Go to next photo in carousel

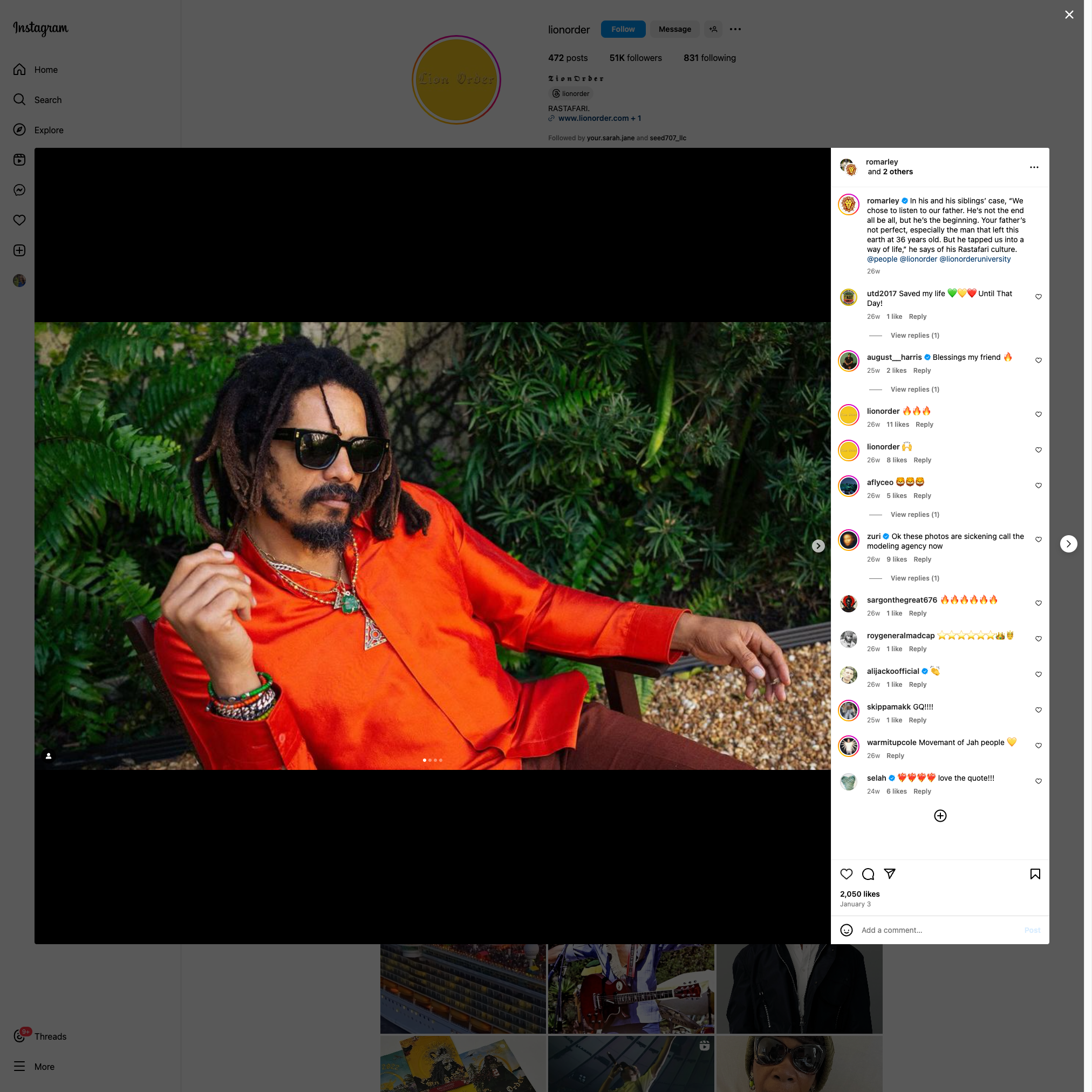coord(818,546)
